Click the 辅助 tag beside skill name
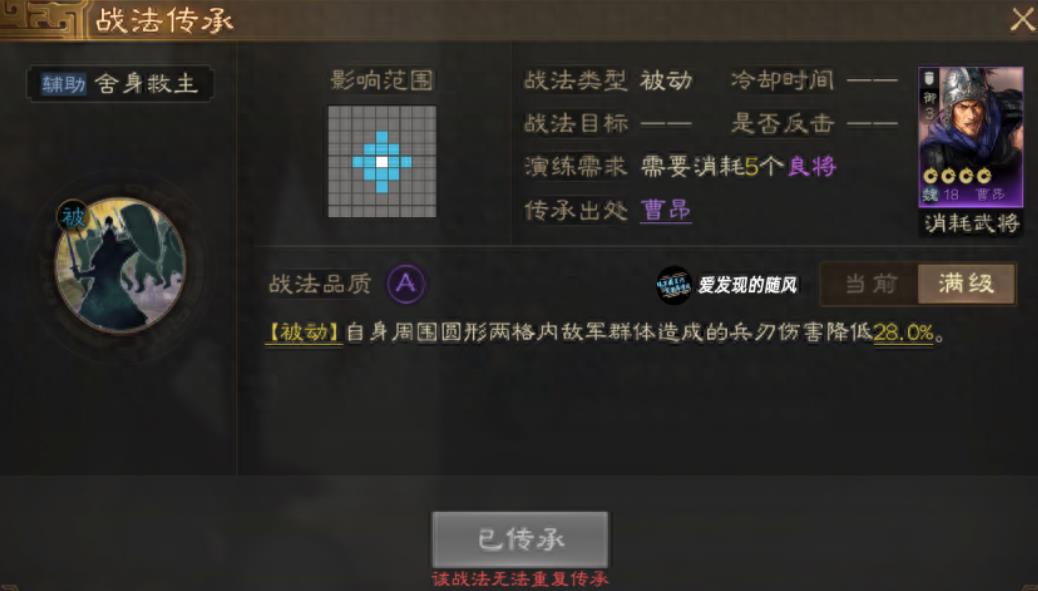 click(x=64, y=84)
